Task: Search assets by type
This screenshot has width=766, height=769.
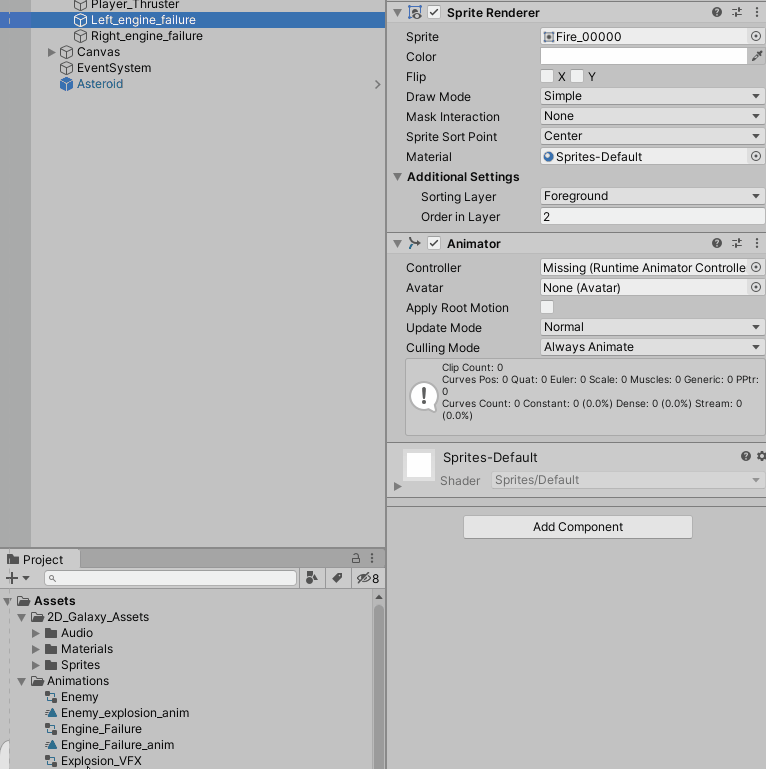Action: (312, 578)
